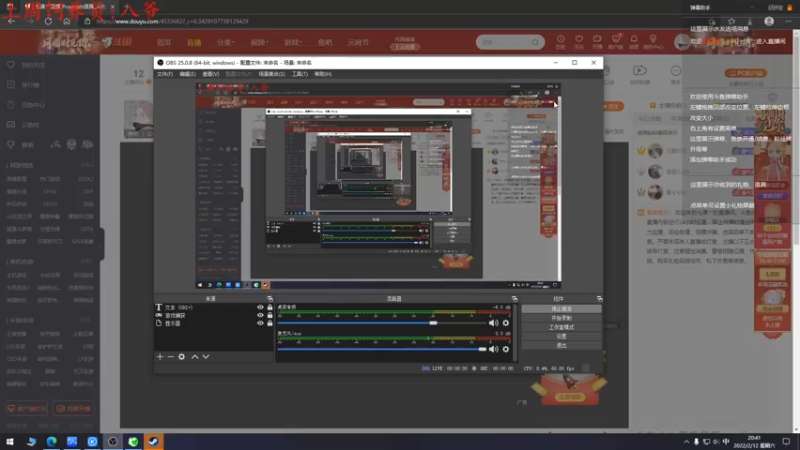Click the stop streaming button in OBS
Screen dimensions: 800x450
point(561,309)
